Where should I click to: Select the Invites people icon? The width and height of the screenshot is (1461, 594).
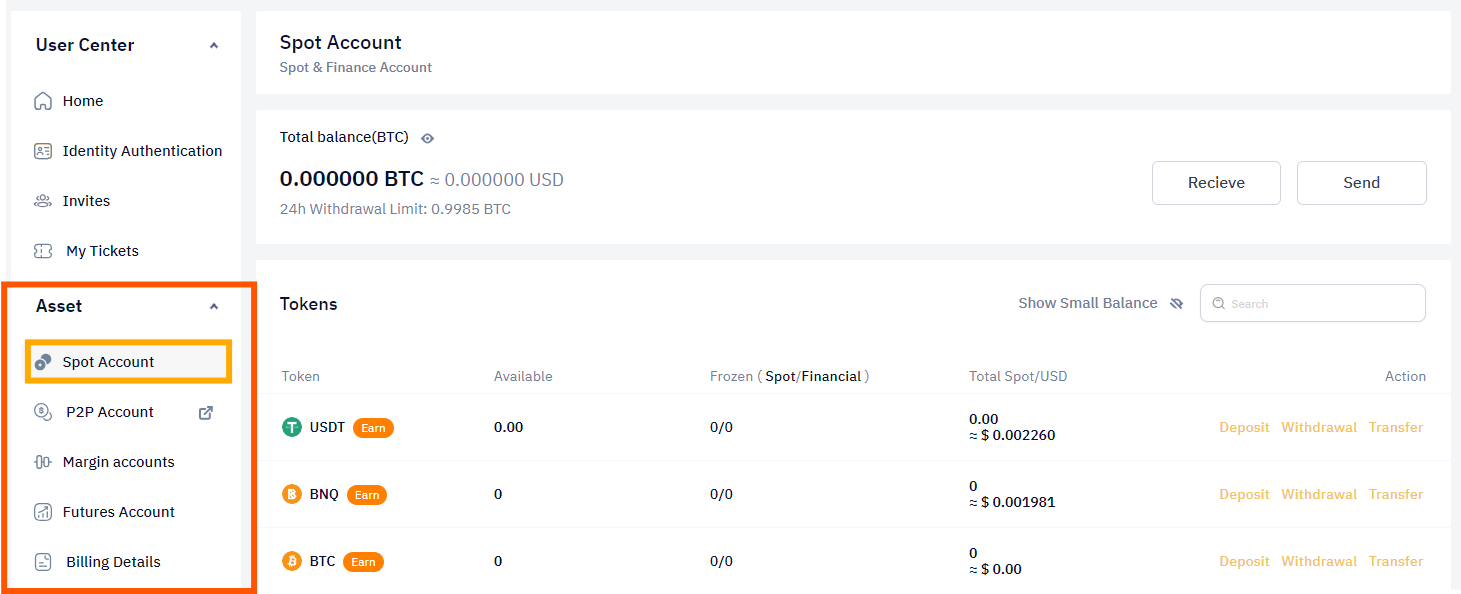(43, 201)
